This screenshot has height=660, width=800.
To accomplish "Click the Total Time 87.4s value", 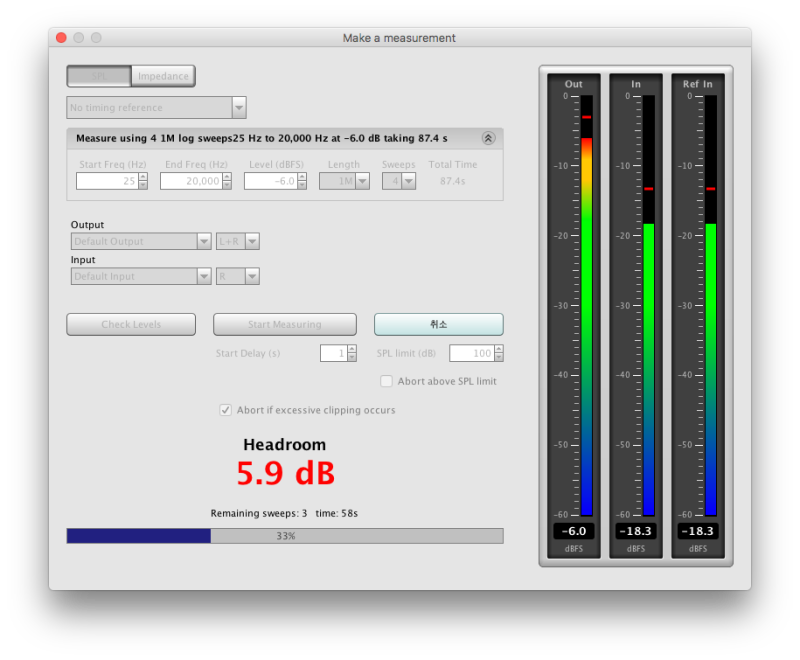I will click(x=453, y=181).
